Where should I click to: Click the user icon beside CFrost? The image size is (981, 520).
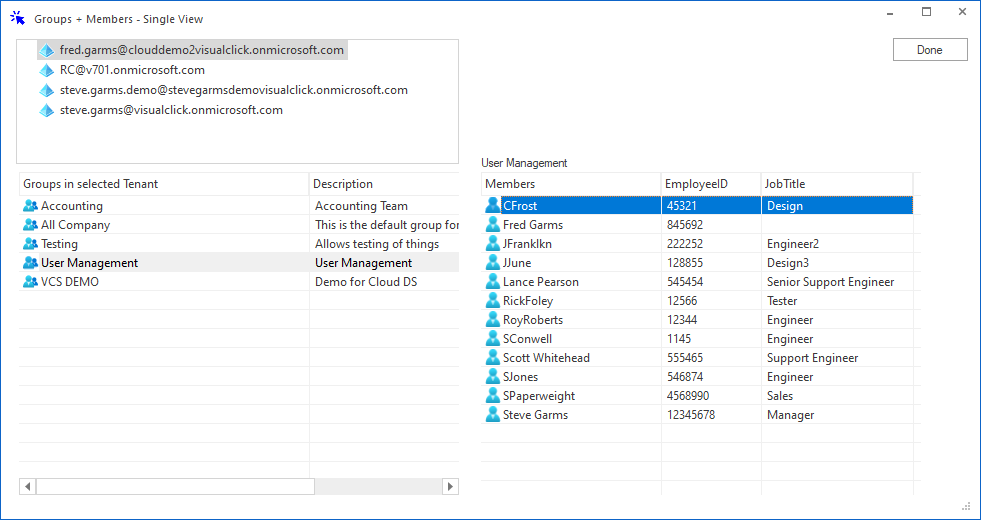click(492, 206)
